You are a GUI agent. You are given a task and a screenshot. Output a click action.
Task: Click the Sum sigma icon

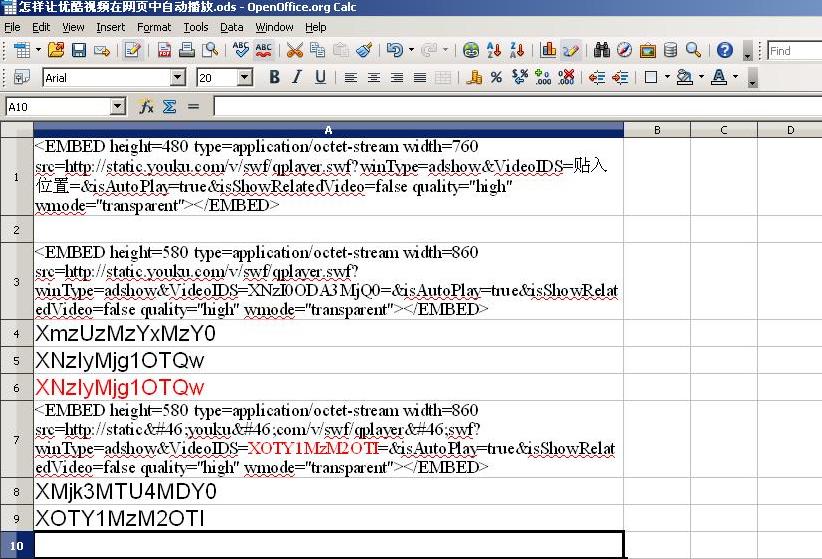pos(169,107)
